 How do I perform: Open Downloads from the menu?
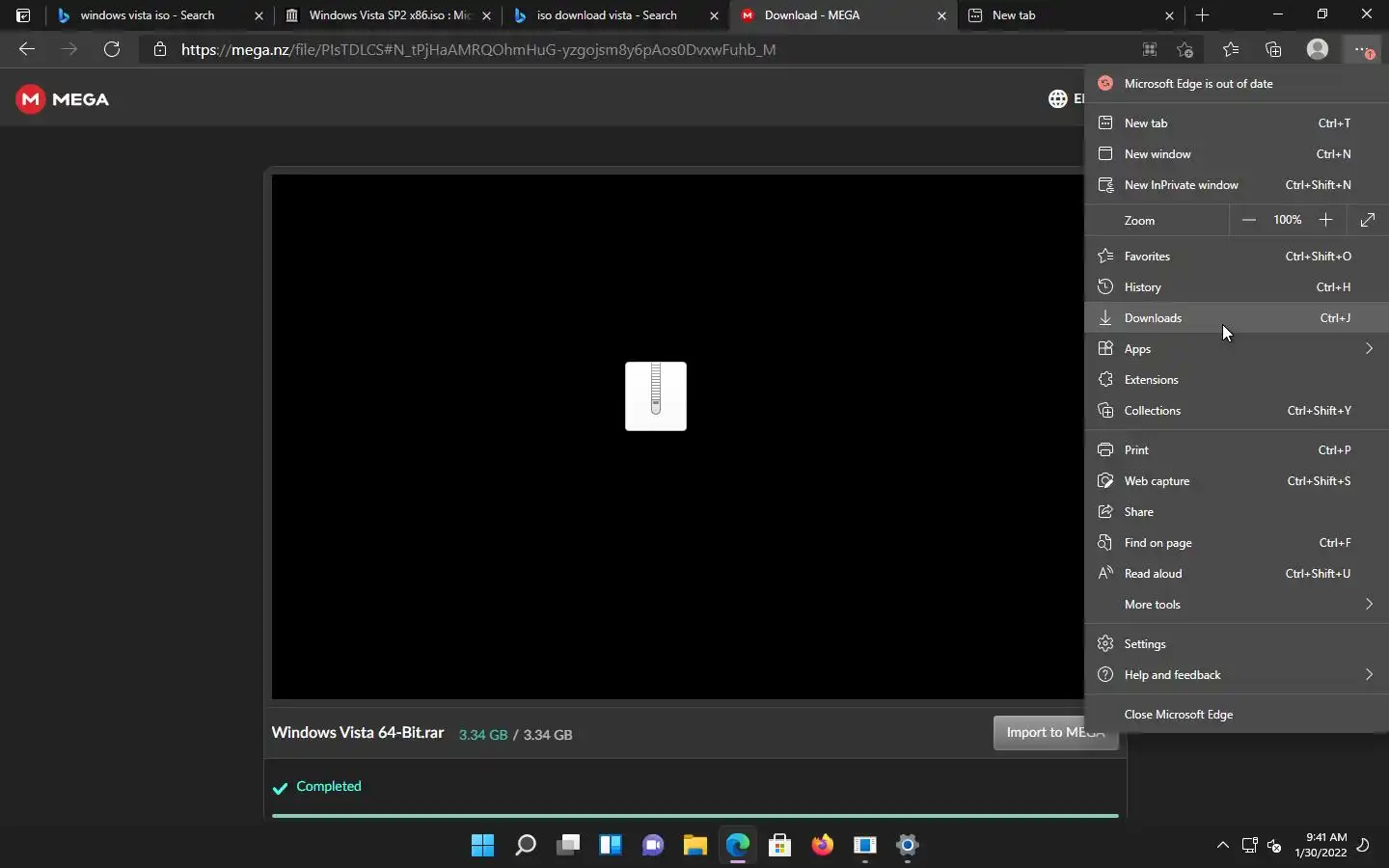pos(1237,318)
